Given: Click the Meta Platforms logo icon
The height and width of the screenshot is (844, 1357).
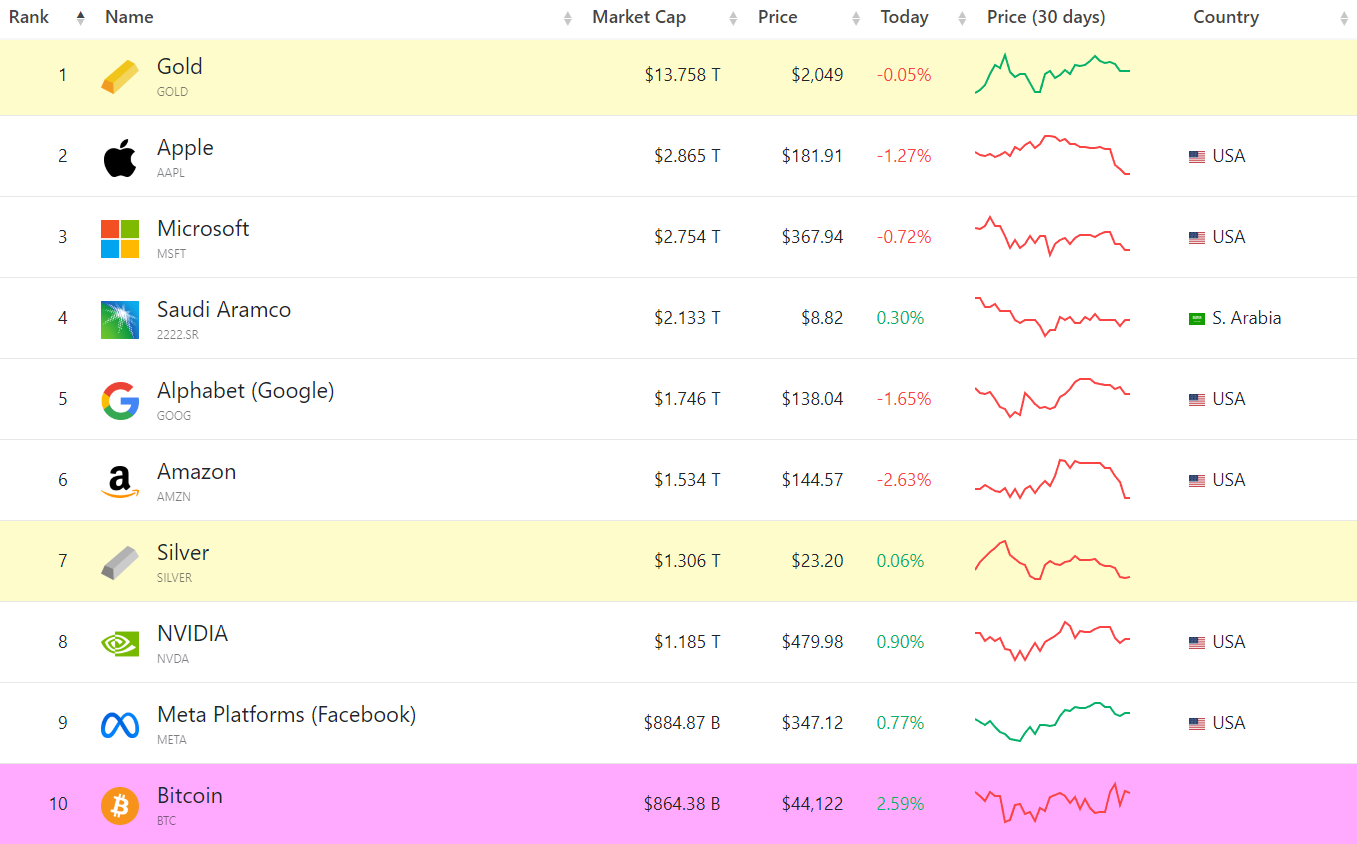Looking at the screenshot, I should [120, 724].
